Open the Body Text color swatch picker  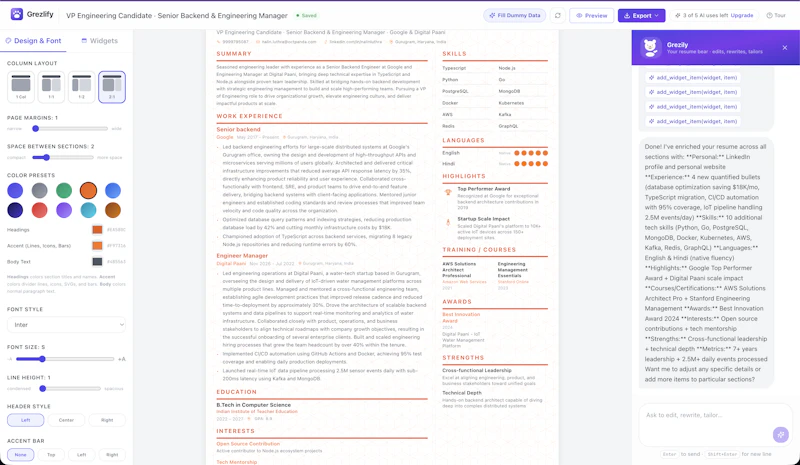pyautogui.click(x=97, y=261)
